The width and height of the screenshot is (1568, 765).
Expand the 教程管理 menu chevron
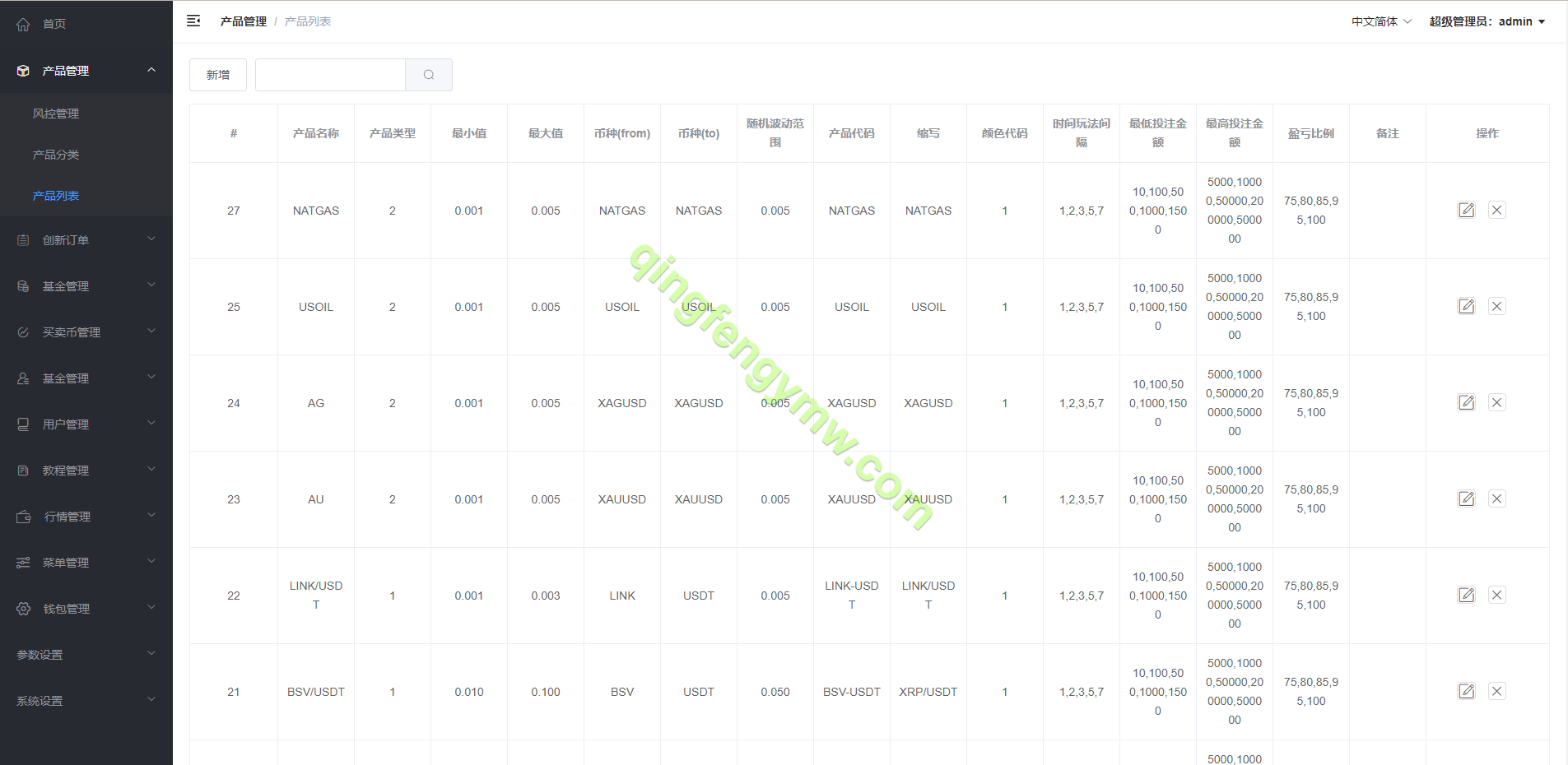click(151, 470)
